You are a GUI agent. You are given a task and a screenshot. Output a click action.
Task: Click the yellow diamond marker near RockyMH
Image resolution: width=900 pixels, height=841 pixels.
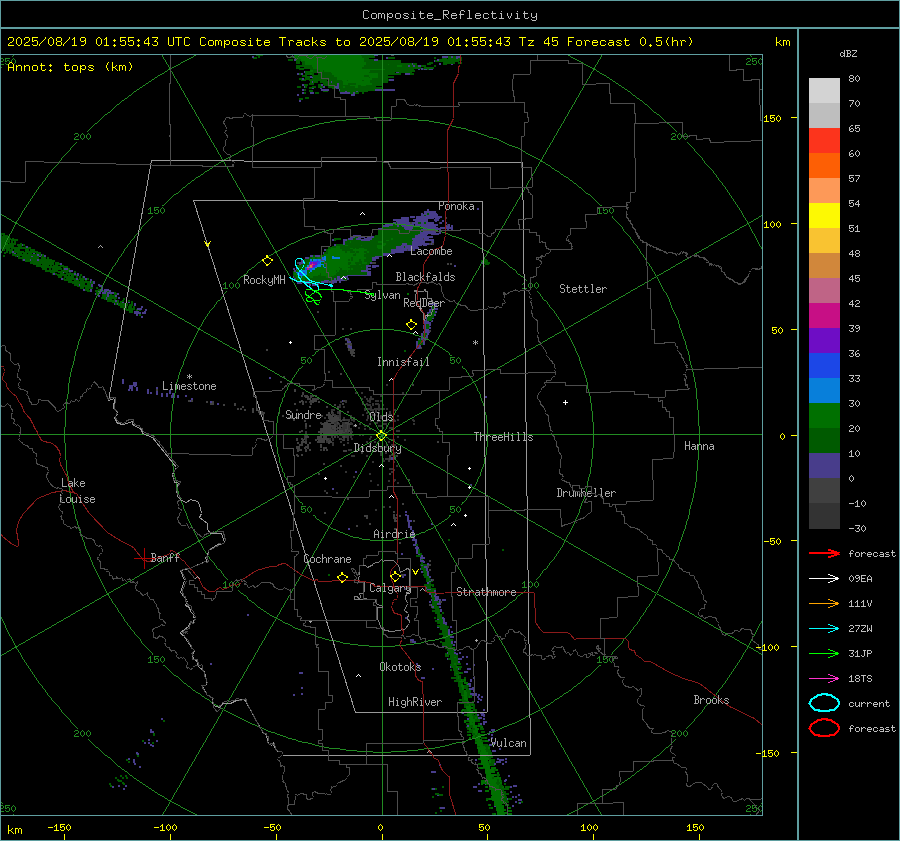tap(267, 261)
